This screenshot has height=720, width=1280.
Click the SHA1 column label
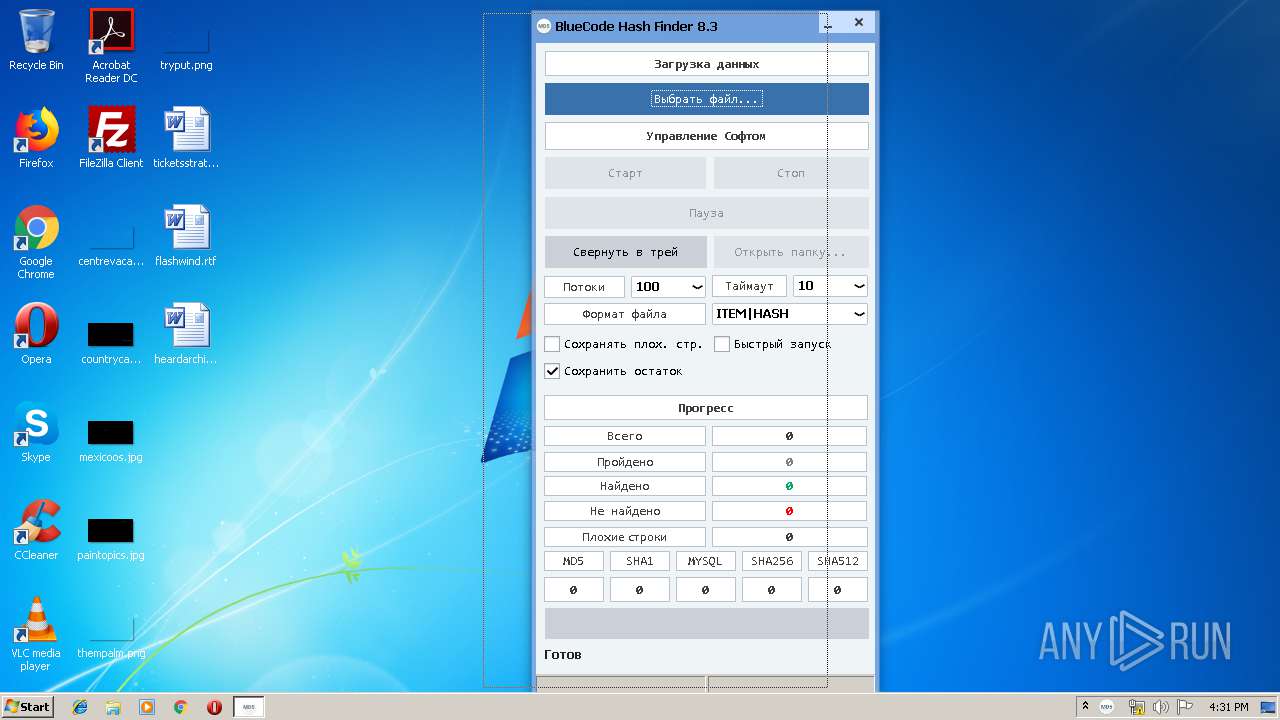click(x=640, y=561)
